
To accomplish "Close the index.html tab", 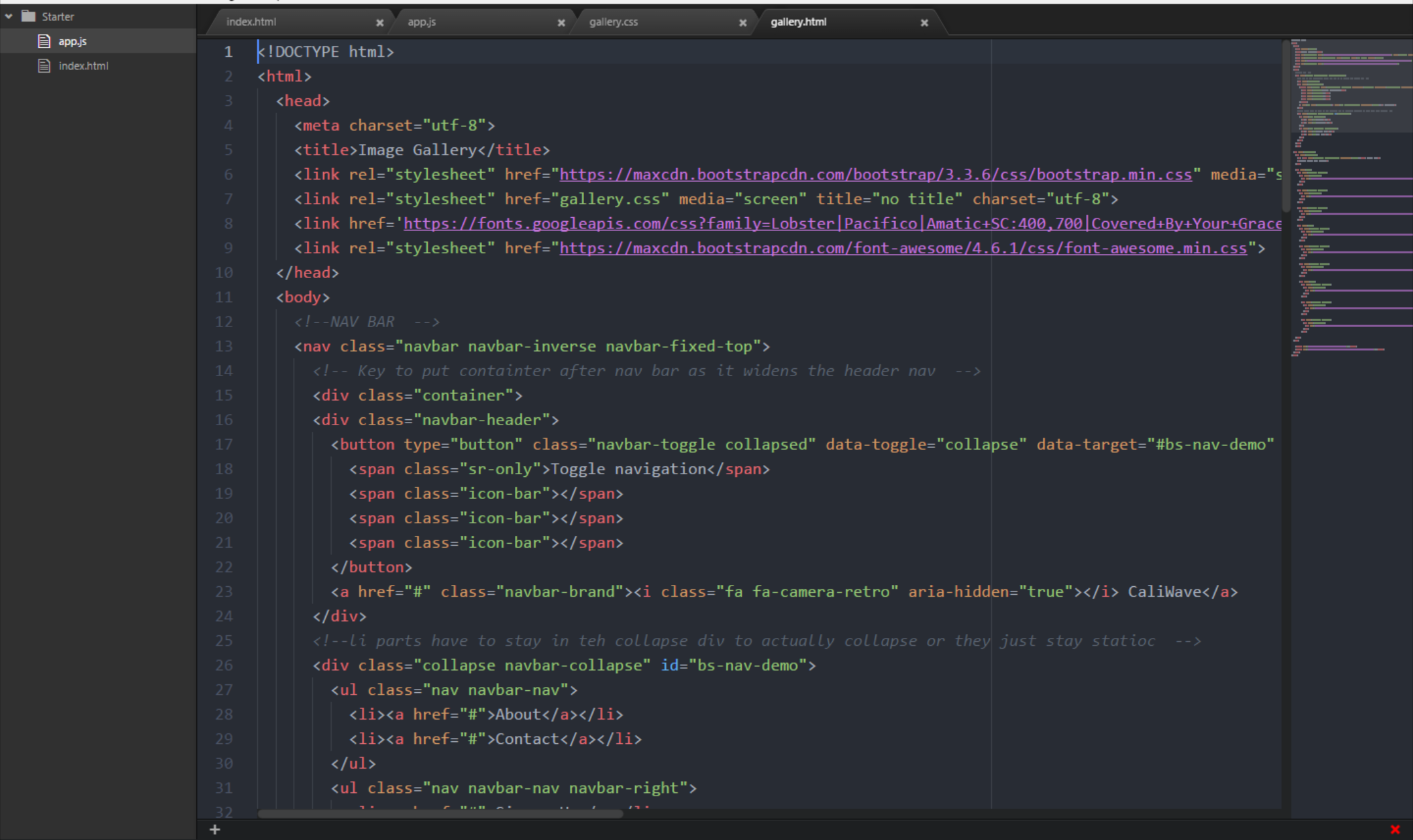I will 379,23.
